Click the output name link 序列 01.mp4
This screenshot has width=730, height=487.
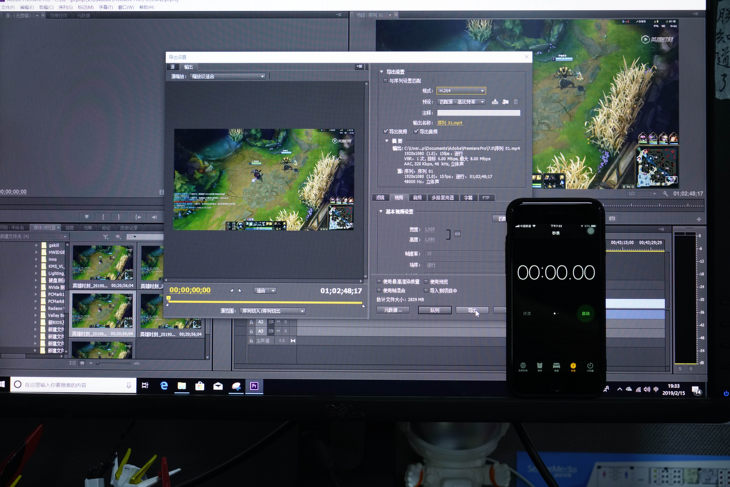(x=449, y=123)
